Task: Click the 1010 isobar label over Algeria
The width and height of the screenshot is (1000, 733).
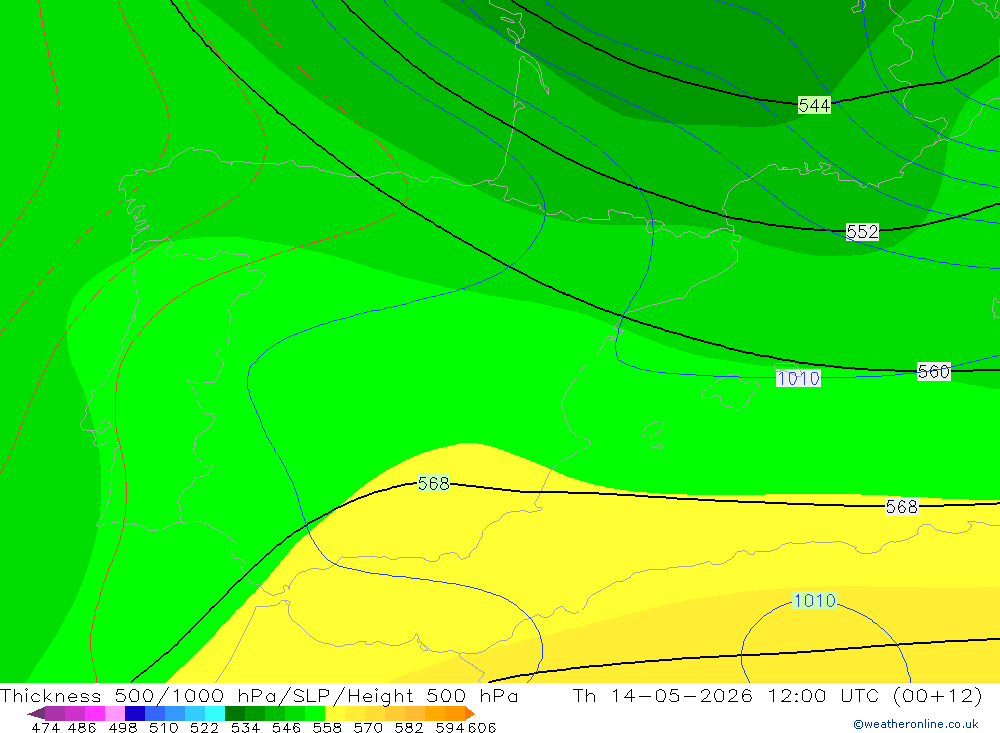Action: tap(814, 600)
